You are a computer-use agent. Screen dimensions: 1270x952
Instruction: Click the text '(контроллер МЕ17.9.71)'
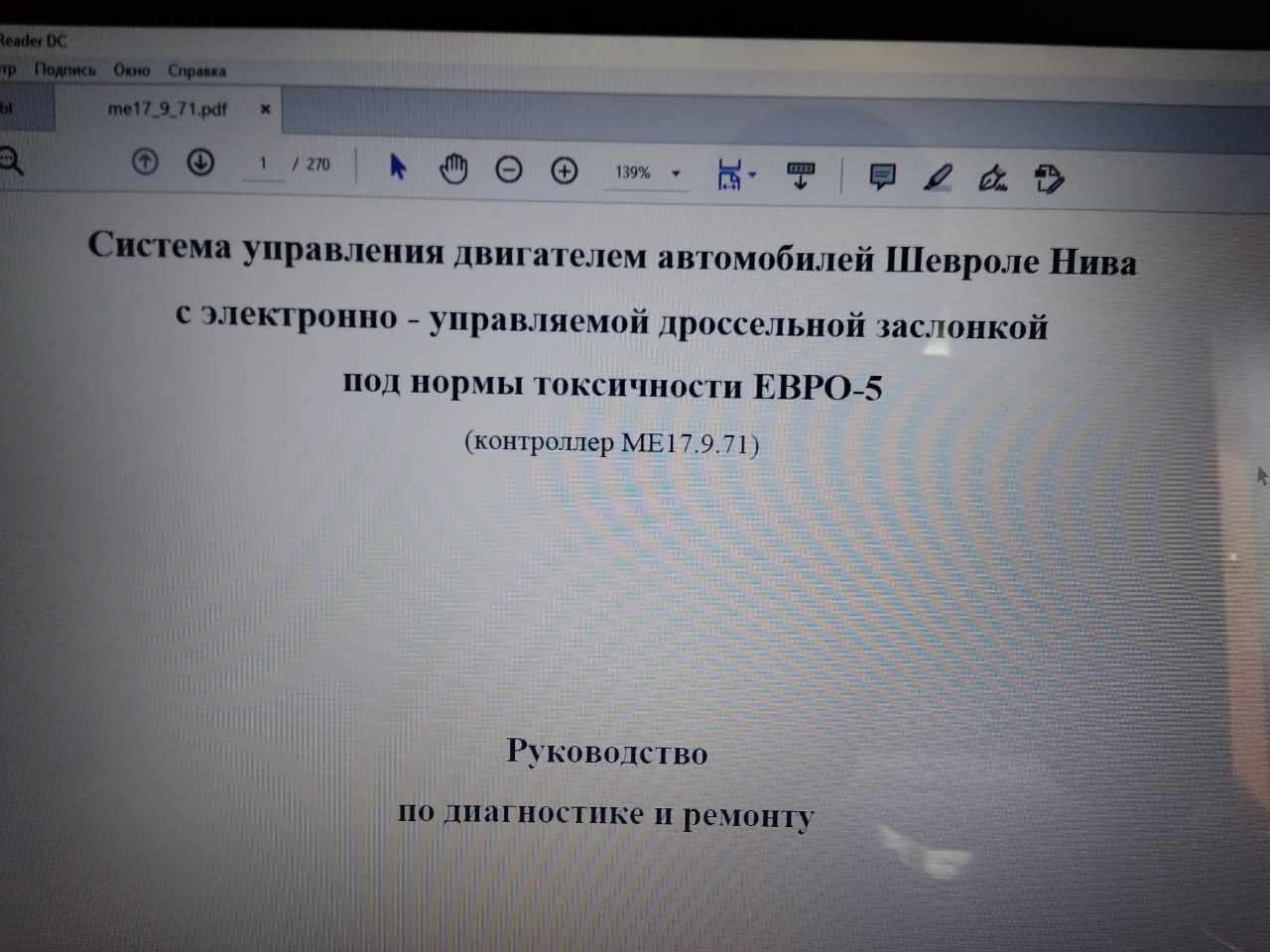coord(612,441)
